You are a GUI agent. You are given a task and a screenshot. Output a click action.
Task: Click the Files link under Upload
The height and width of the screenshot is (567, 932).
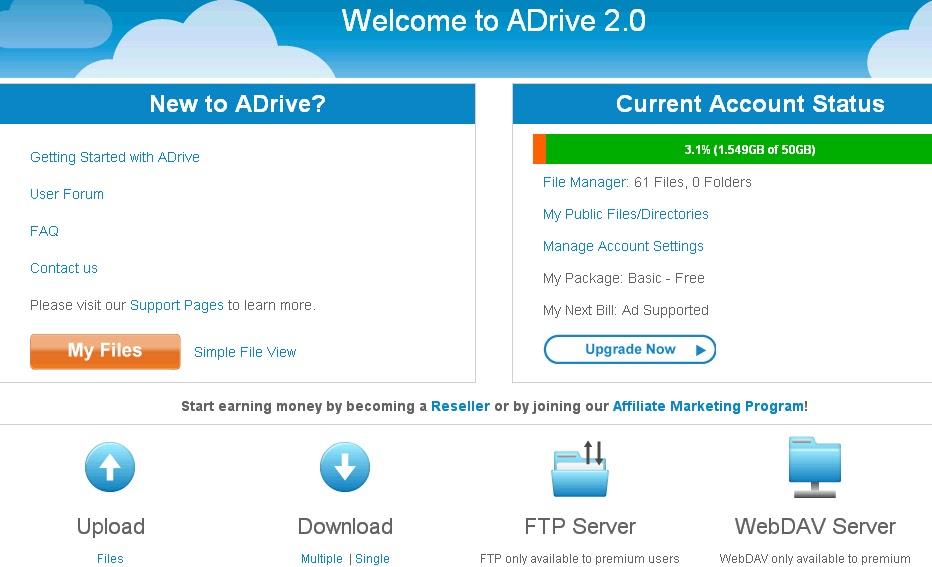coord(110,559)
